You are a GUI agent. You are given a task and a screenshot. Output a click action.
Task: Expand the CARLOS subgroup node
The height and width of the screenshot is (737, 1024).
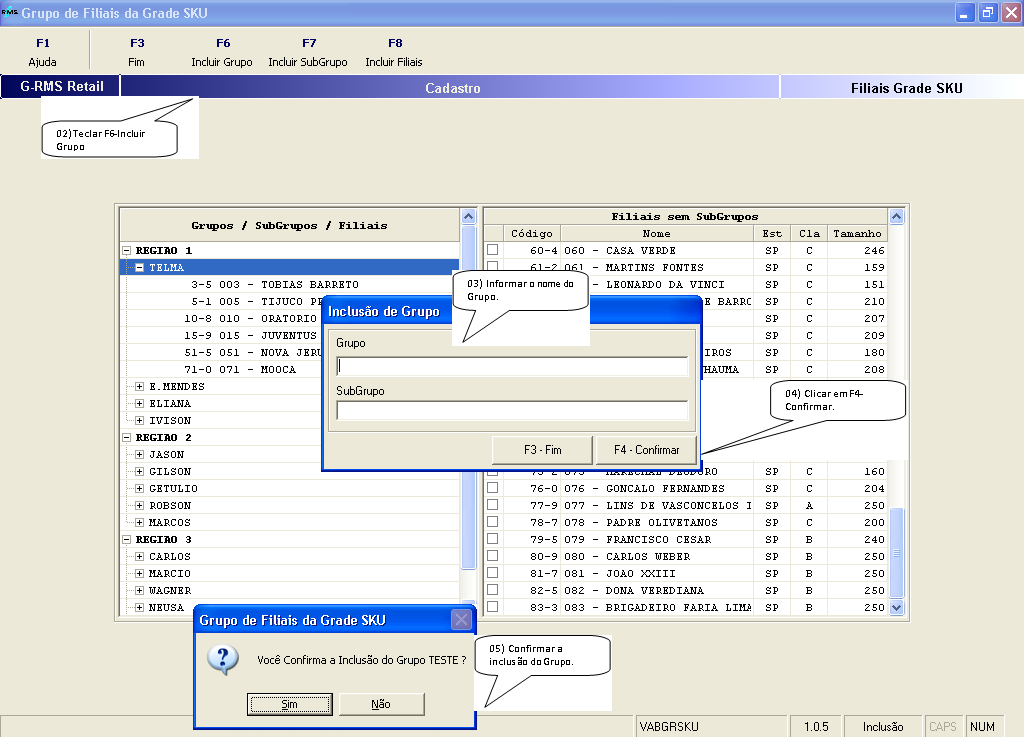pyautogui.click(x=139, y=556)
